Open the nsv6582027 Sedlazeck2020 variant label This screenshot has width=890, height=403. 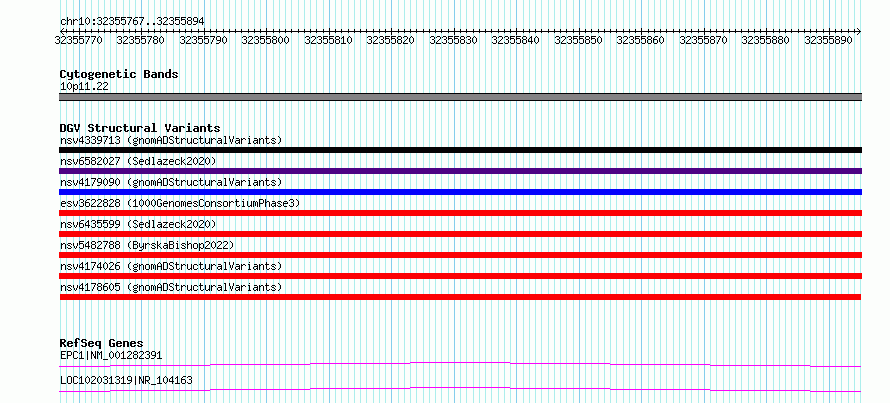(x=138, y=161)
